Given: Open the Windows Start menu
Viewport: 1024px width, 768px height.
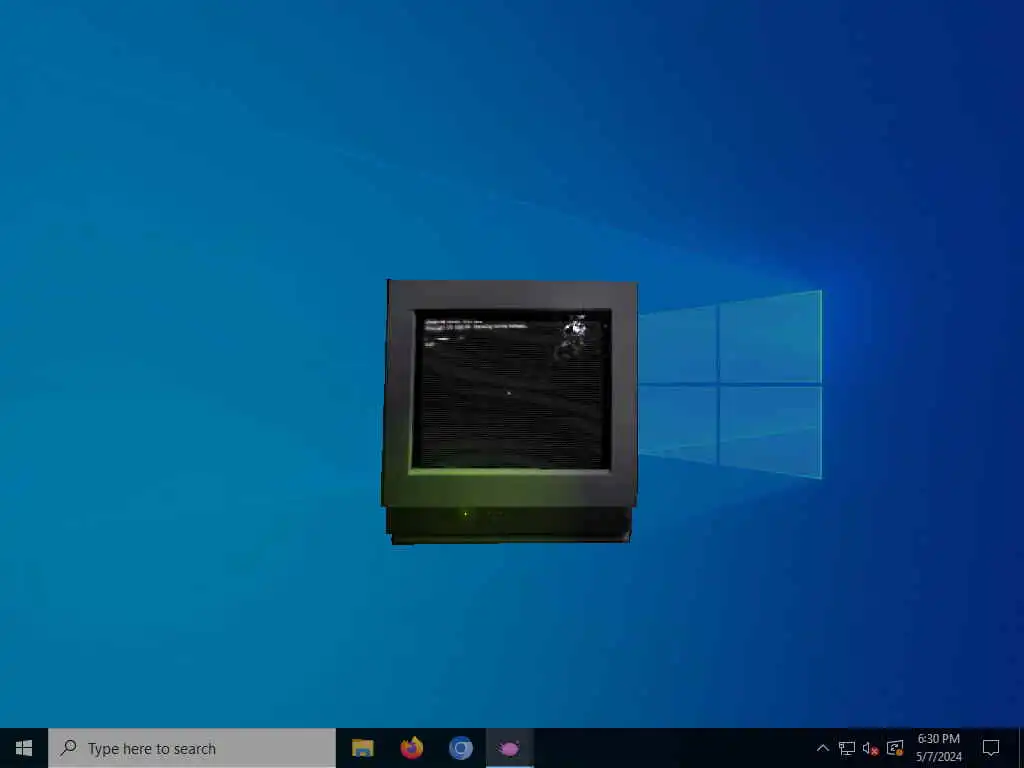Looking at the screenshot, I should 24,748.
